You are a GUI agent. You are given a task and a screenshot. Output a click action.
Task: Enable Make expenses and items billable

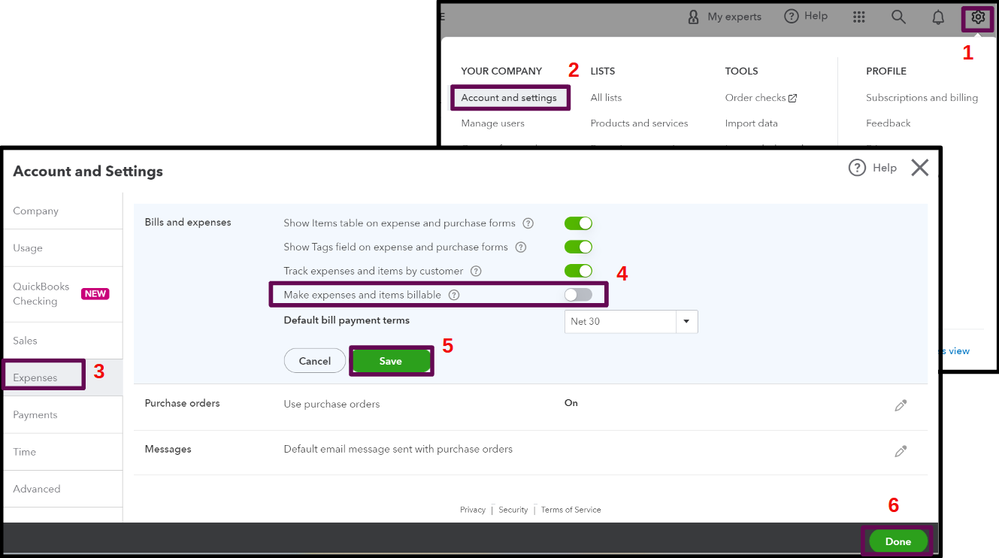(578, 294)
